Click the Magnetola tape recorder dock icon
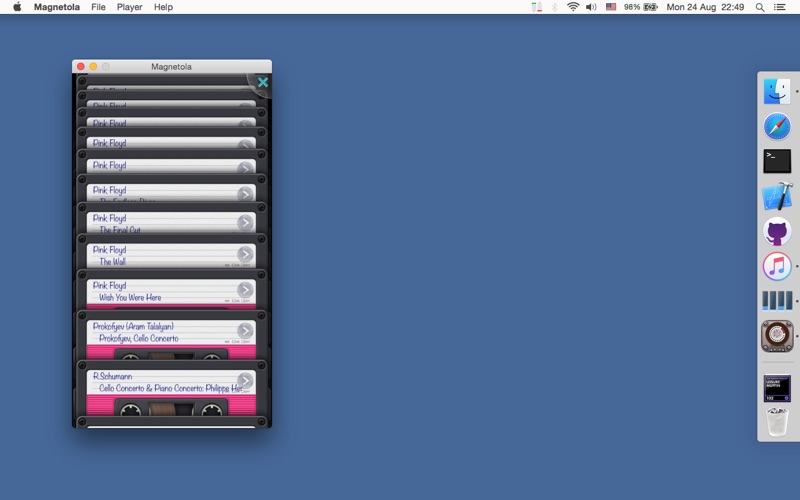The image size is (800, 500). pyautogui.click(x=777, y=336)
